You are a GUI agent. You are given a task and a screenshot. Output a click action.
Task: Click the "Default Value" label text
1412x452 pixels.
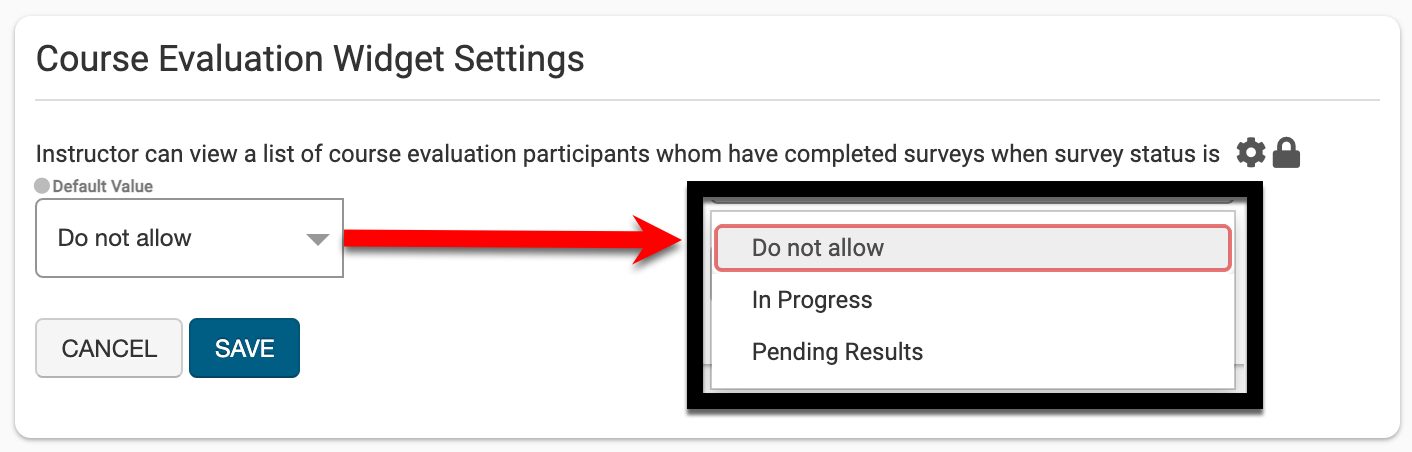(102, 186)
